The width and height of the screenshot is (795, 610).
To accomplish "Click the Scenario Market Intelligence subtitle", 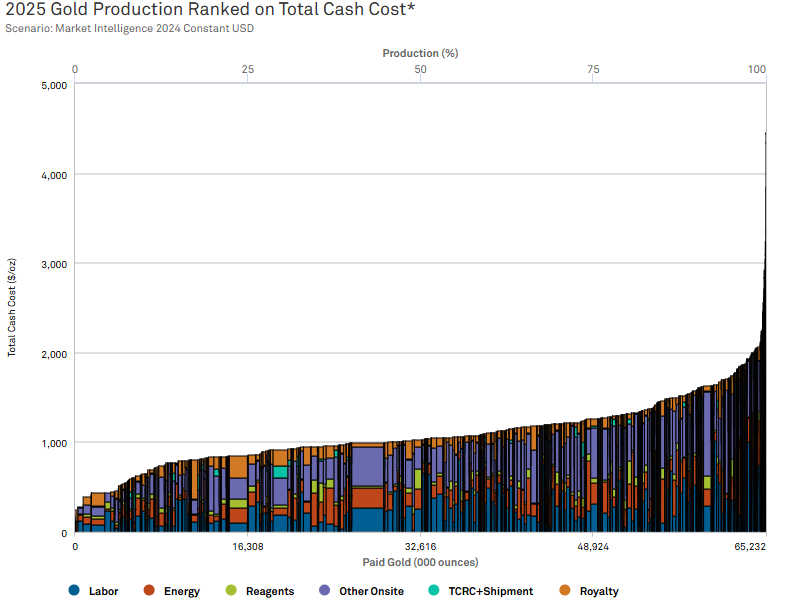I will (130, 28).
